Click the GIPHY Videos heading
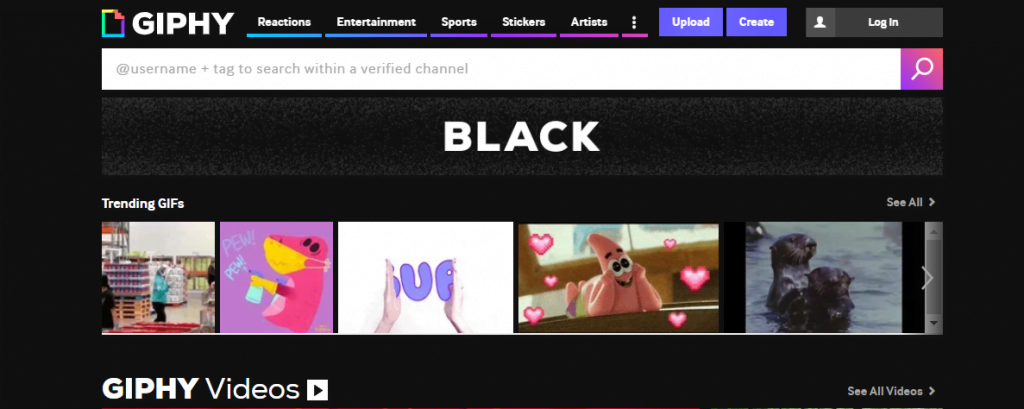This screenshot has width=1024, height=409. [200, 389]
